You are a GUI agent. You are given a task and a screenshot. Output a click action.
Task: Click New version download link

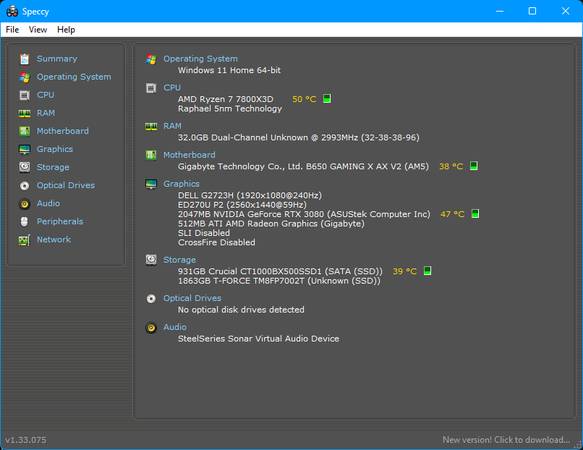[x=506, y=440]
